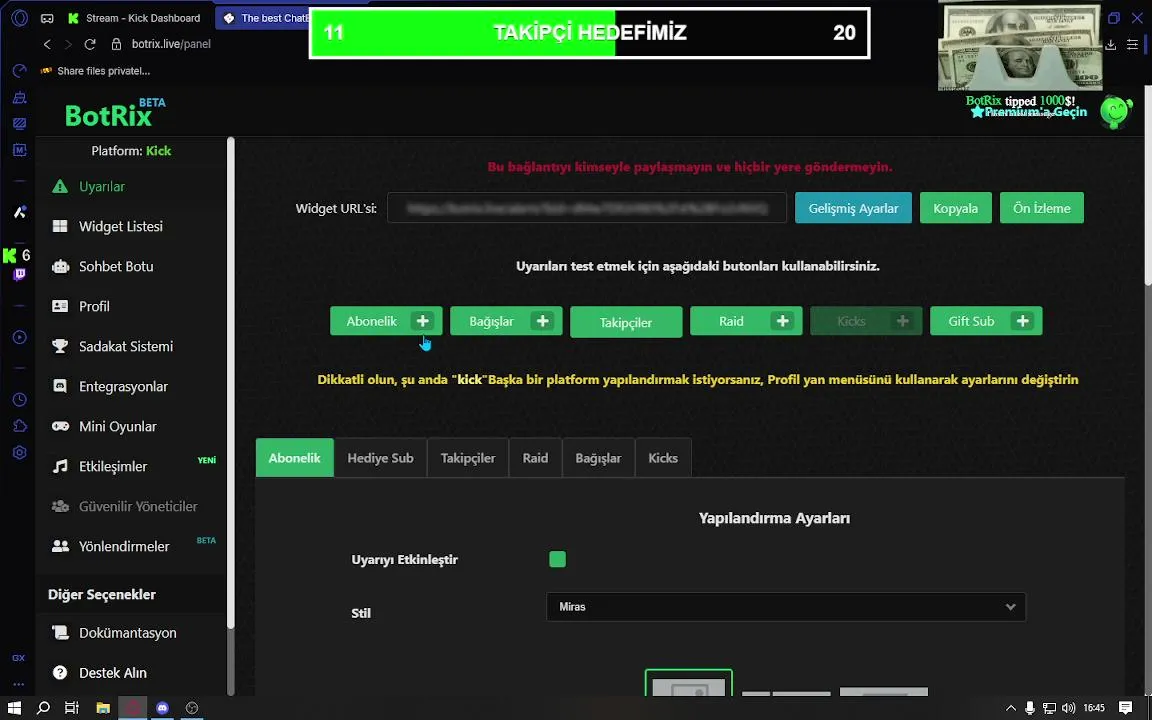Open the taskbar volume speaker icon

(x=1068, y=708)
